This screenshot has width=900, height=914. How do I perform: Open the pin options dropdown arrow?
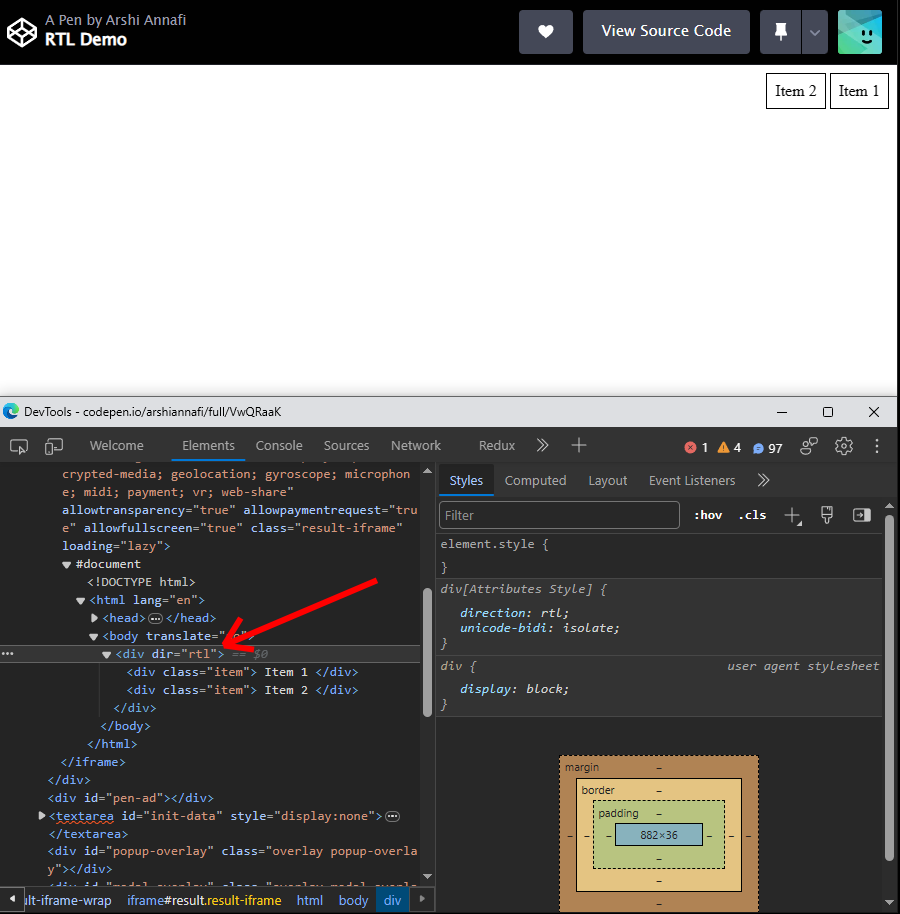(815, 31)
